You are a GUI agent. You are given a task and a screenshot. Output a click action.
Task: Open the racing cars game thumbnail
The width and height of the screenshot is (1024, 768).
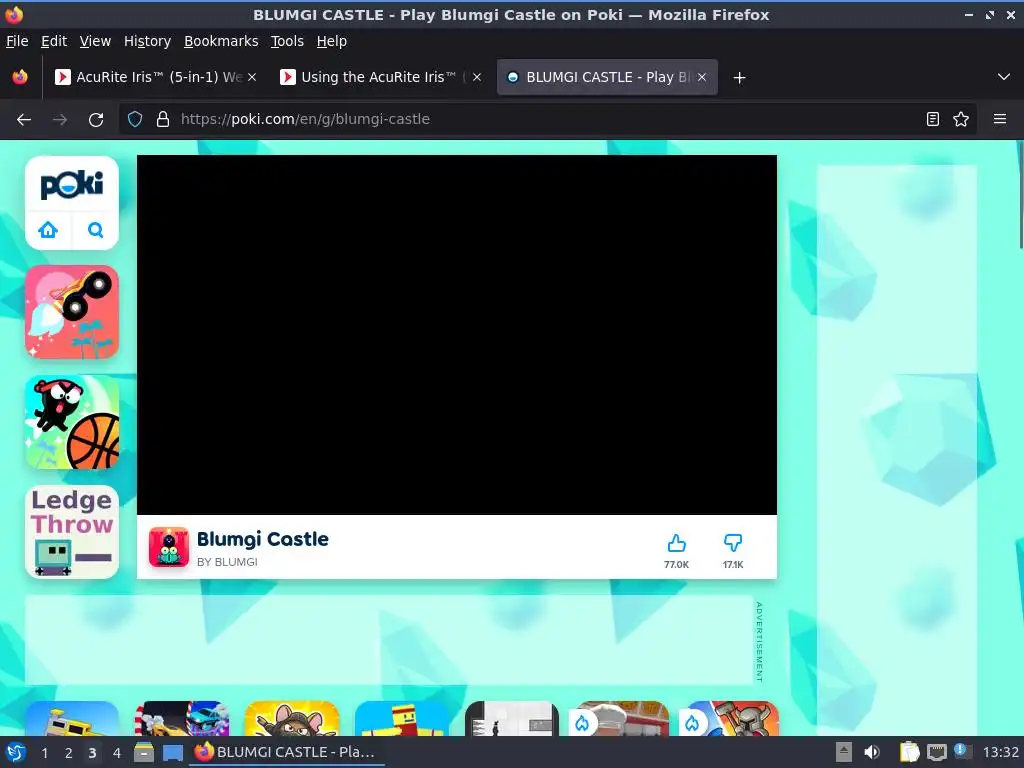[182, 718]
